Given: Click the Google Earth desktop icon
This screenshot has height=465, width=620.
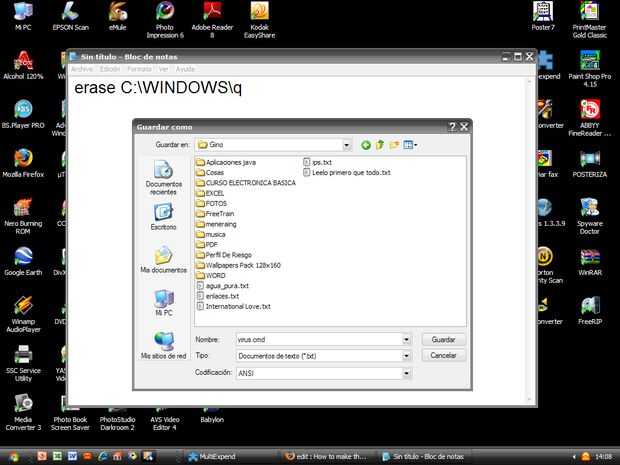Looking at the screenshot, I should point(23,261).
